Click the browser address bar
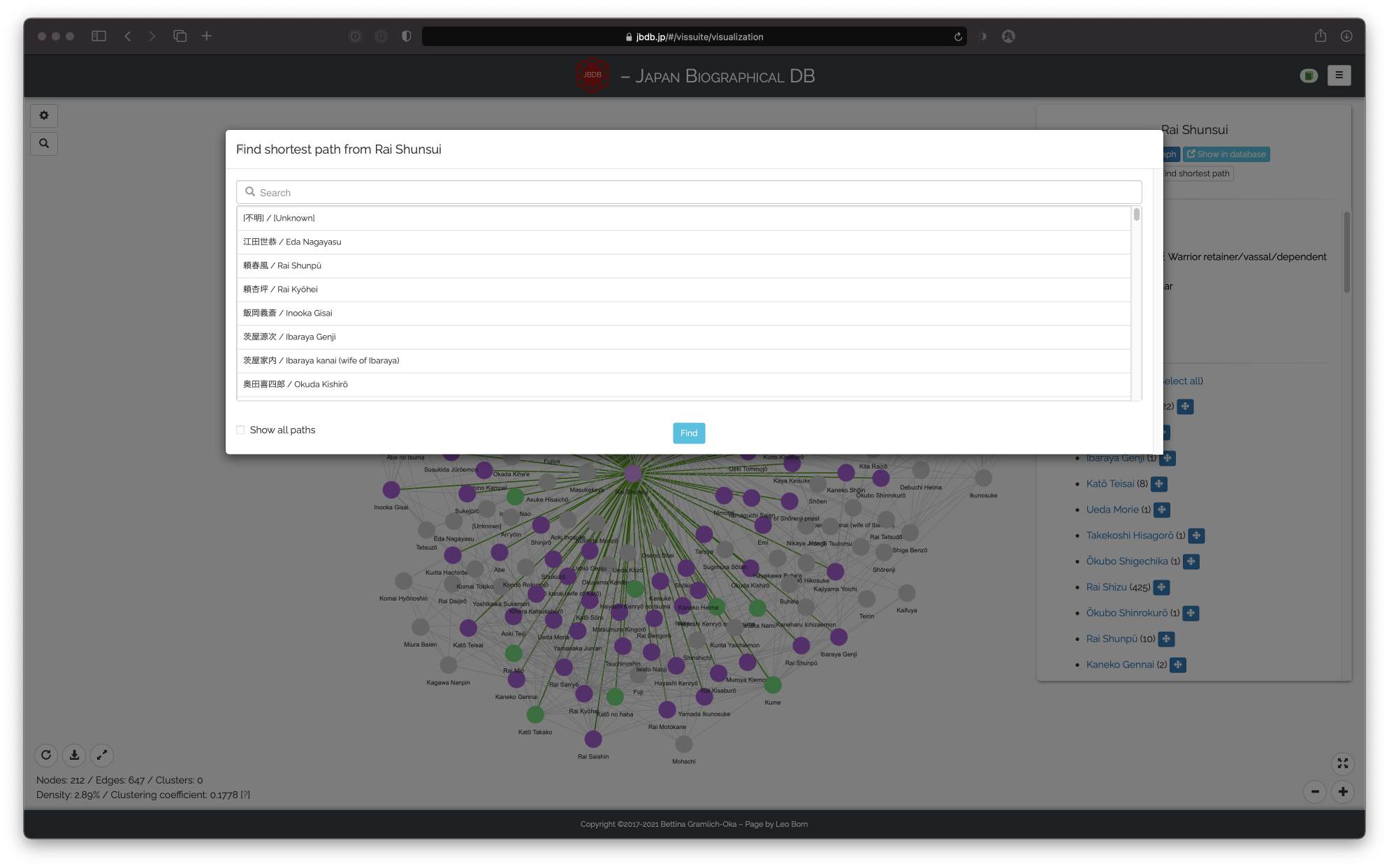 point(694,36)
